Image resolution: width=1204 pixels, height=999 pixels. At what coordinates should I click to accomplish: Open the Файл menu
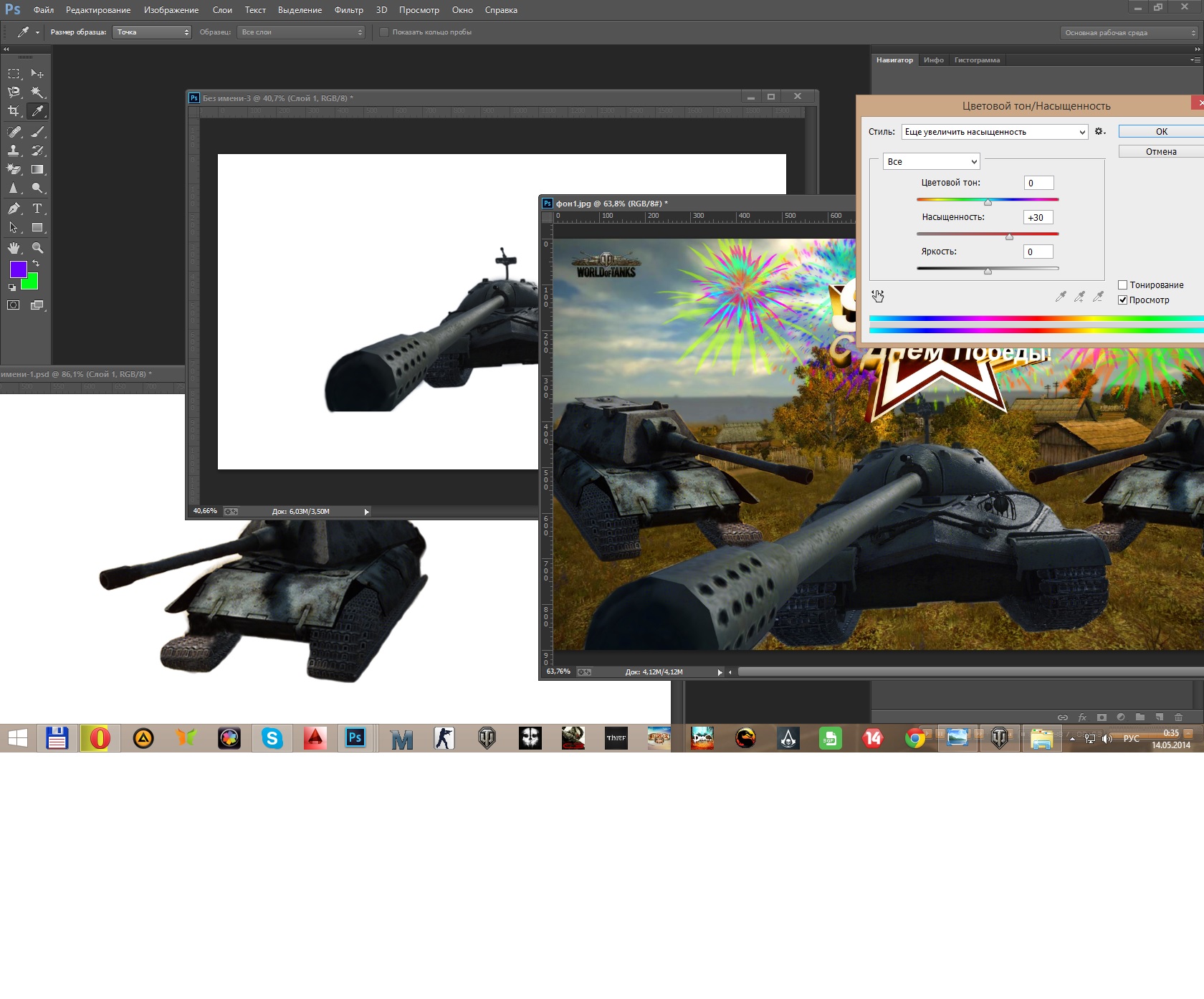point(44,10)
